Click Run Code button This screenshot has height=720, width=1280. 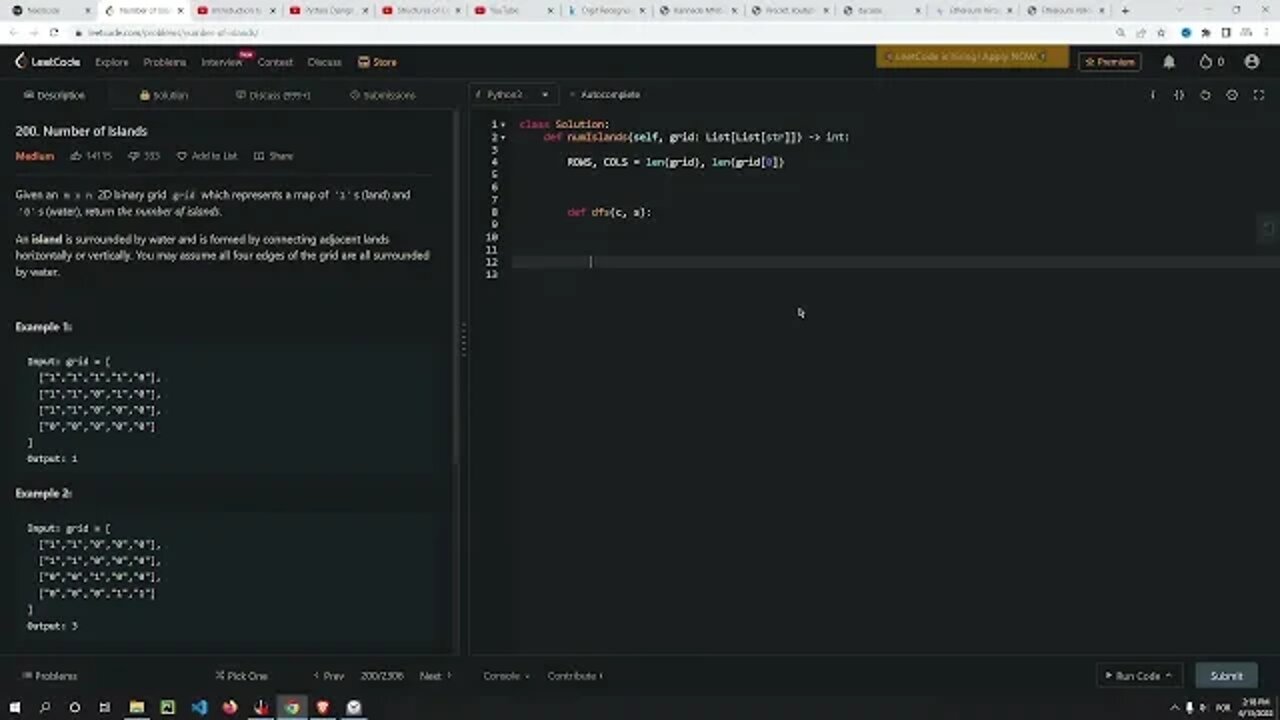1139,676
